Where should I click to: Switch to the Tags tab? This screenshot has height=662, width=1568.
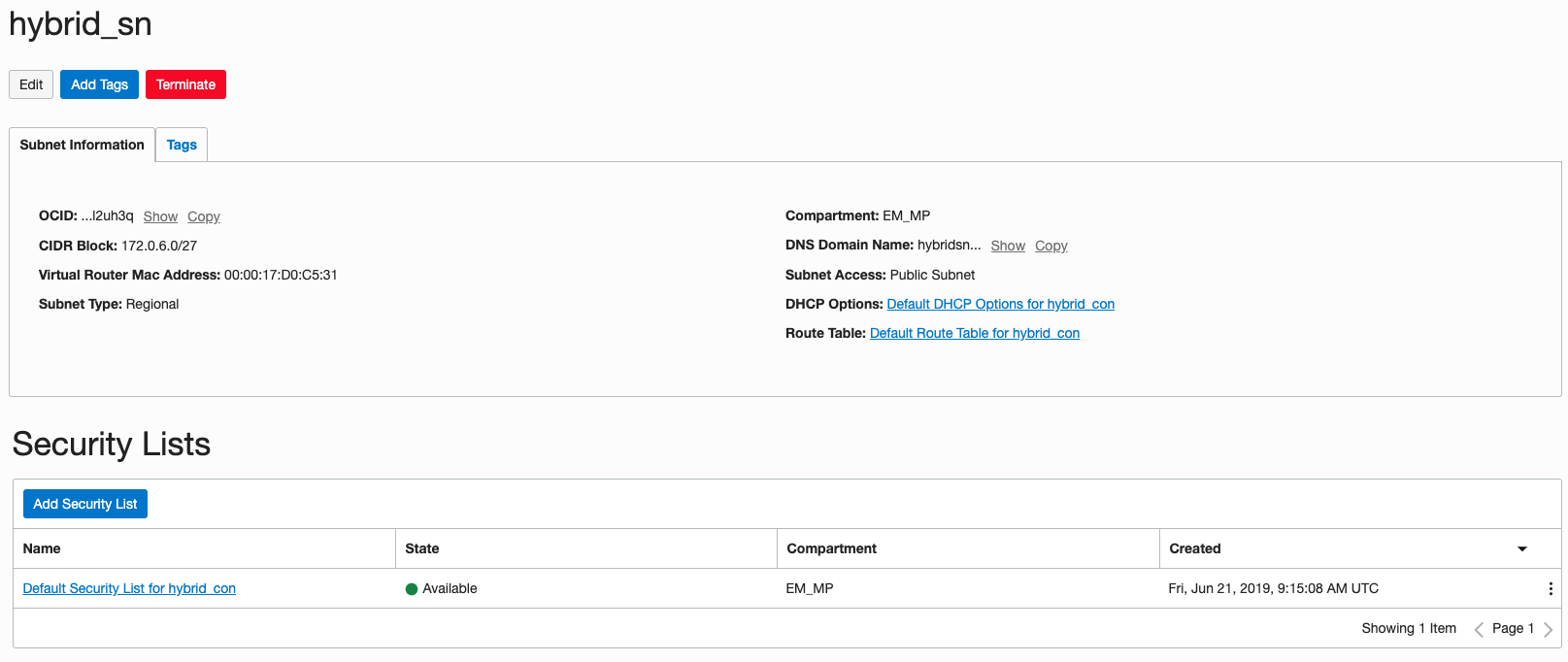click(x=182, y=145)
